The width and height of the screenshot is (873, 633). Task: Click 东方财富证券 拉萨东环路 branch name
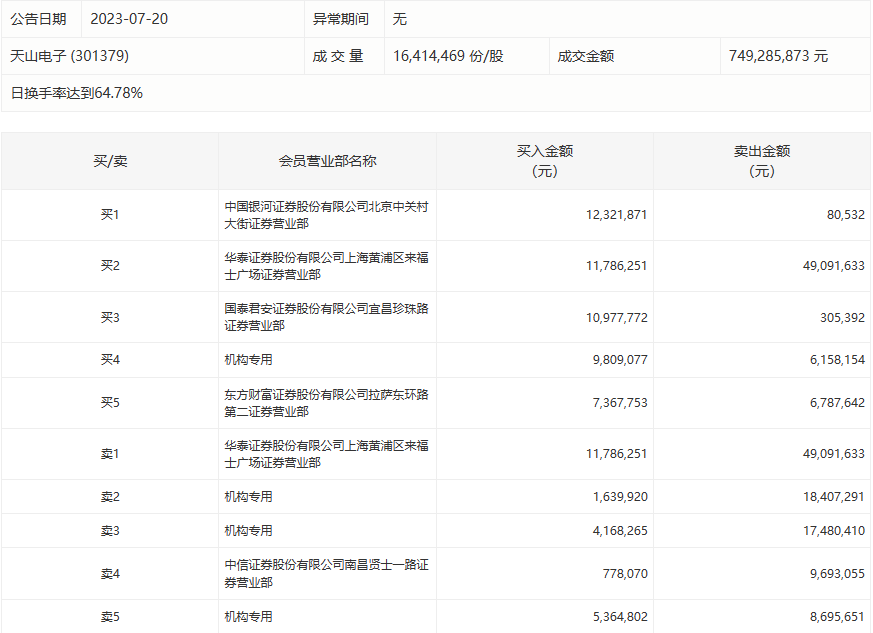326,403
